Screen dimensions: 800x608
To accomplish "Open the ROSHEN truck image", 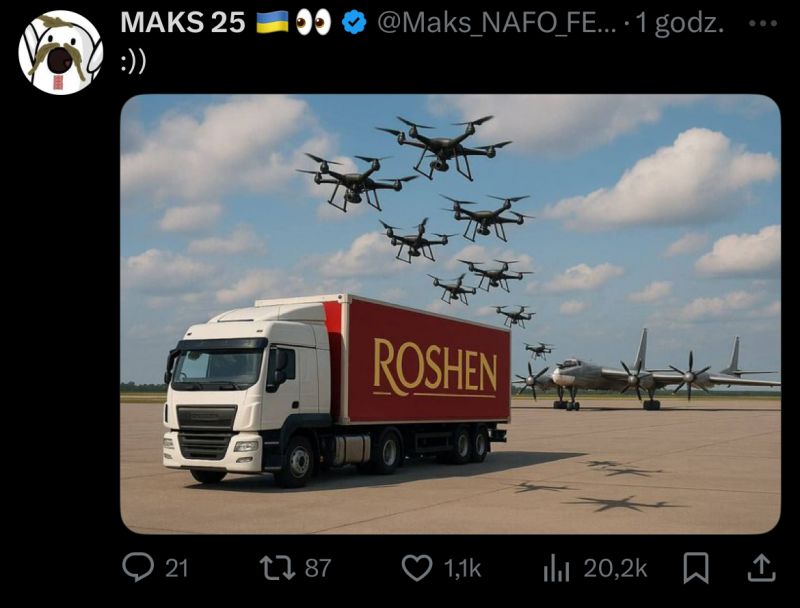I will (x=451, y=314).
